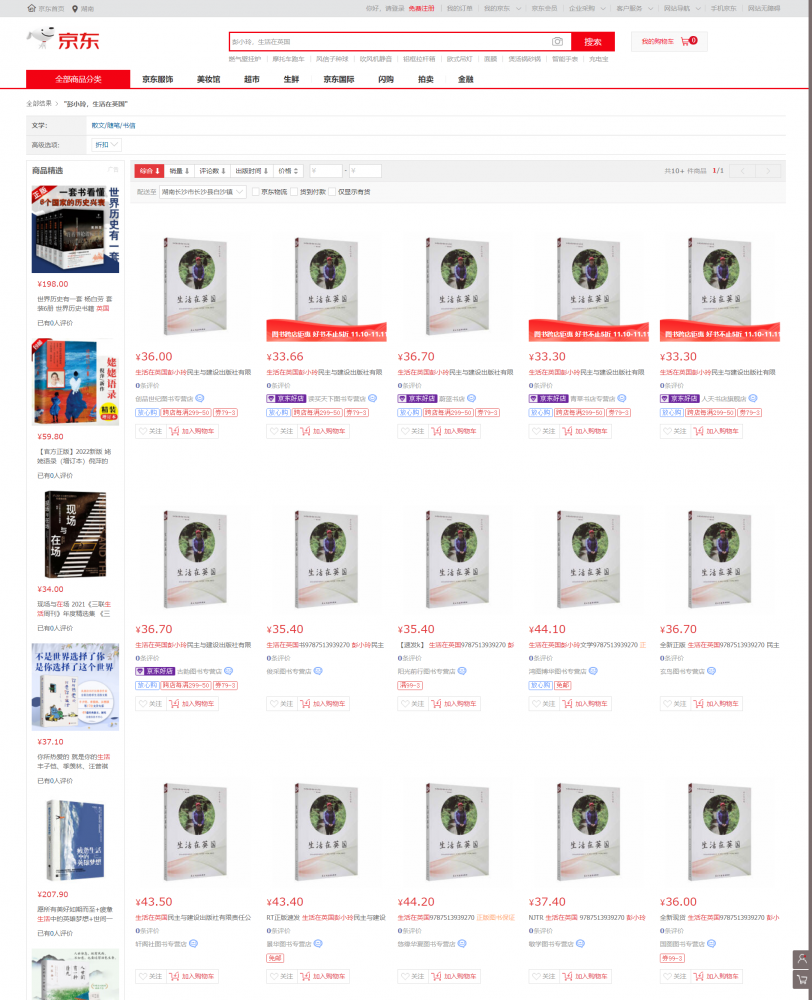Go to 美妆馆 navigation tab
This screenshot has width=812, height=1000.
coord(208,79)
